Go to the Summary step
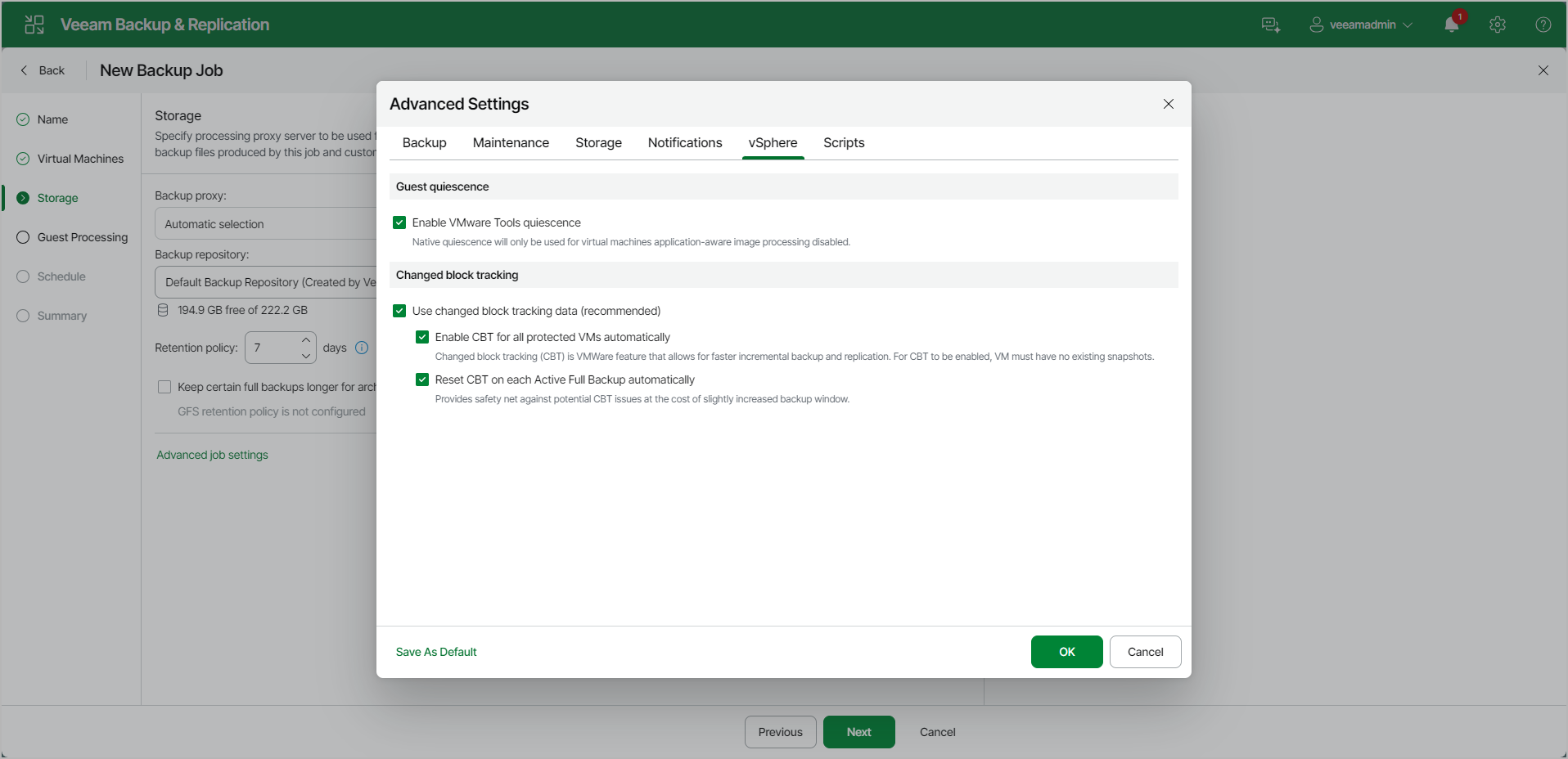The width and height of the screenshot is (1568, 759). tap(61, 316)
